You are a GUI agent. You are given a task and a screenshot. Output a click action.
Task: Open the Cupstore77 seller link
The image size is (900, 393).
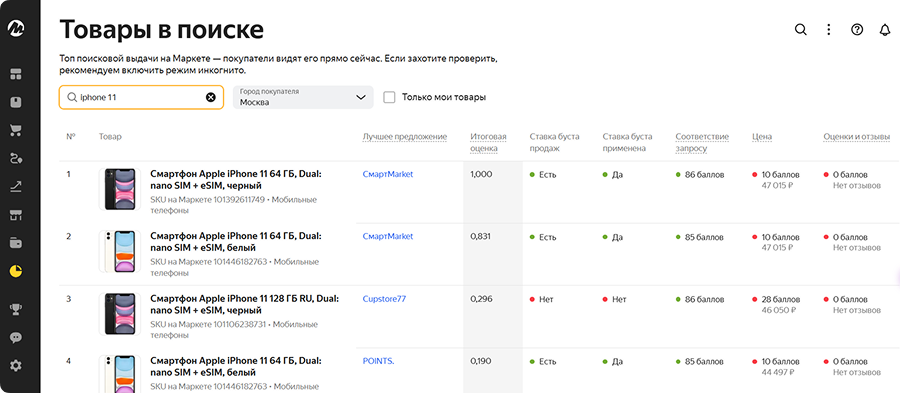pos(385,299)
